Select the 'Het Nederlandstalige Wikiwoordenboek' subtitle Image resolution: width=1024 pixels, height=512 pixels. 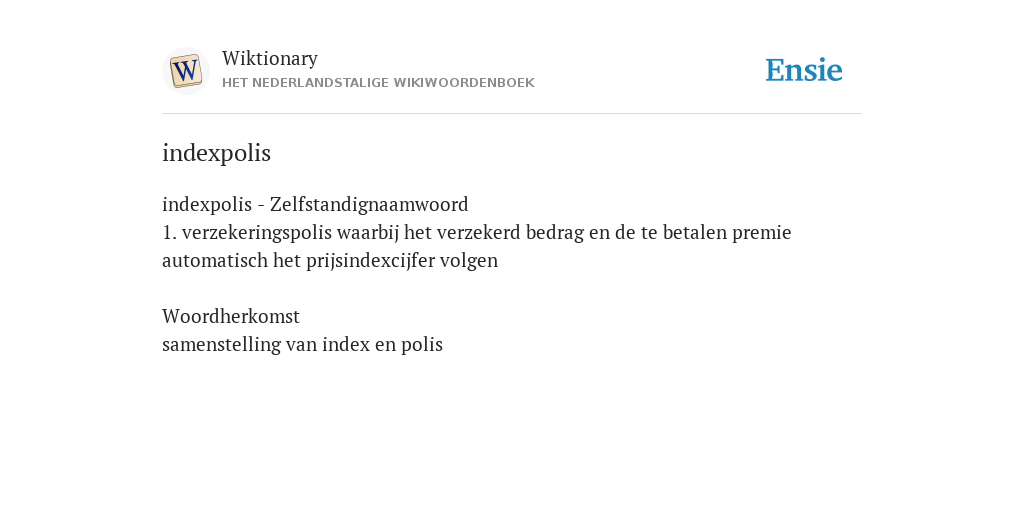click(378, 83)
